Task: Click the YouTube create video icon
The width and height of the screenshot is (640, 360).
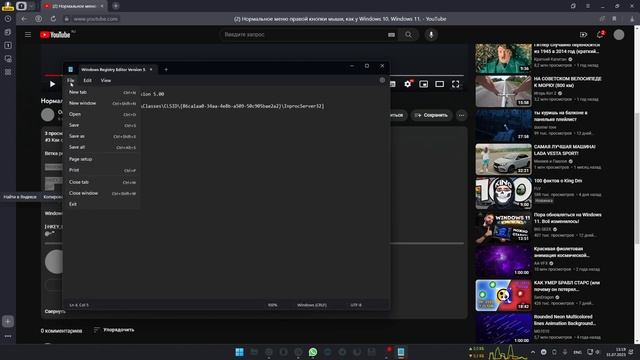Action: point(583,35)
